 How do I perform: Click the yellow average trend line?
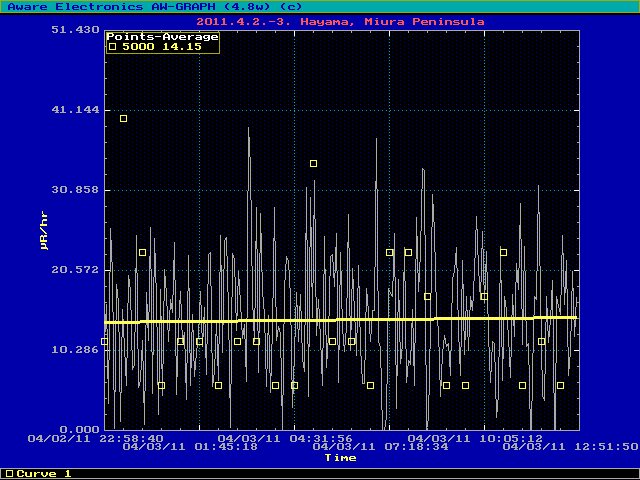[x=340, y=320]
